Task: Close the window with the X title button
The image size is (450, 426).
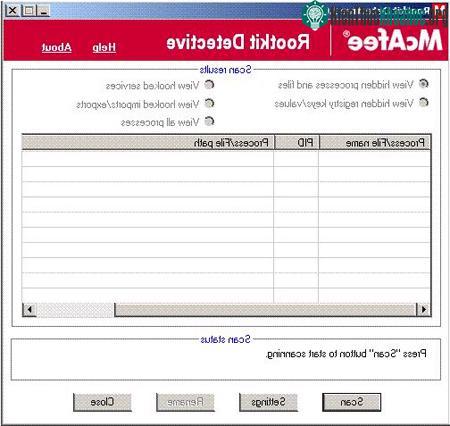Action: 13,11
